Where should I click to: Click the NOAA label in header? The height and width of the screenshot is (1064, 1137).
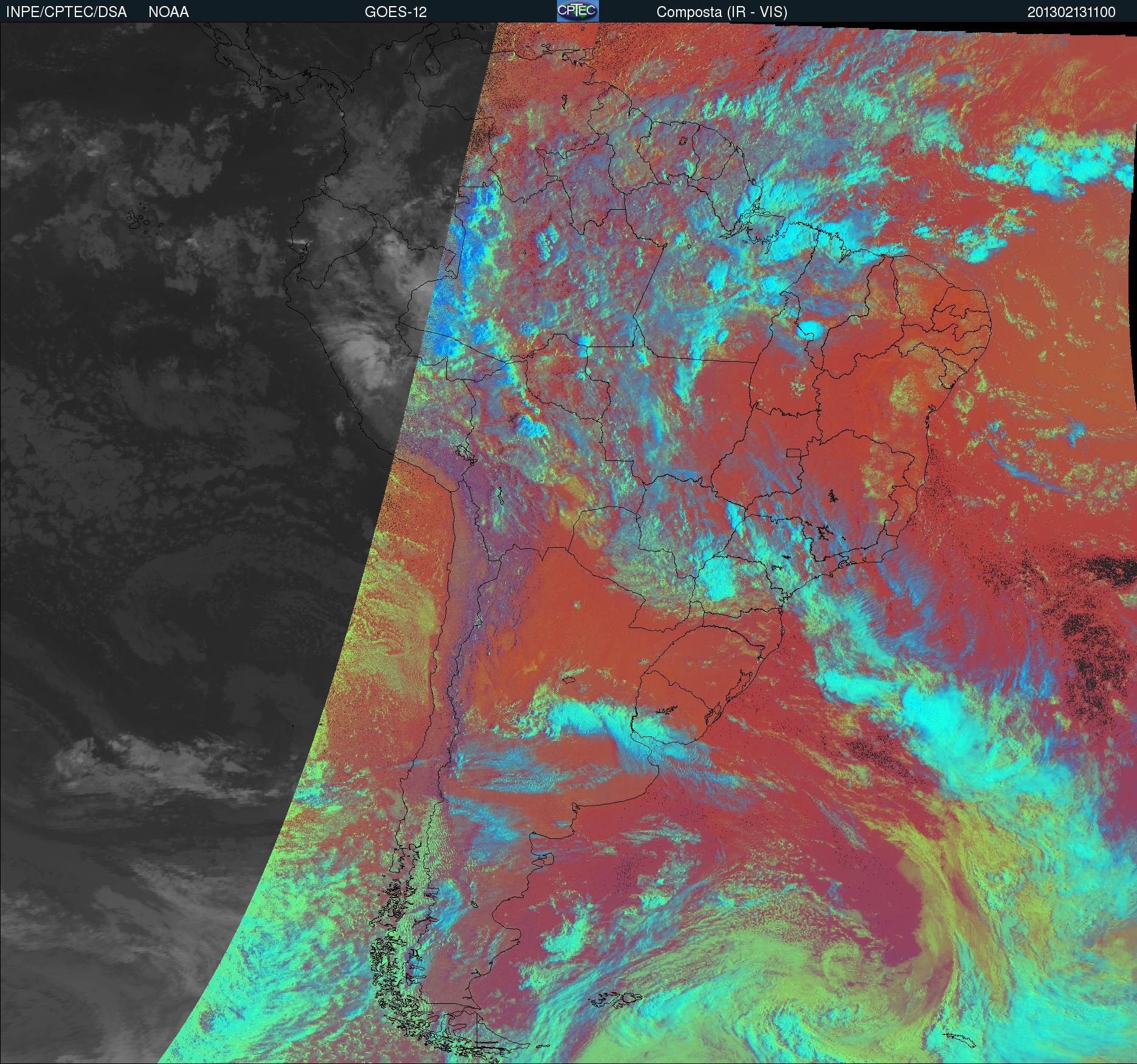[168, 12]
